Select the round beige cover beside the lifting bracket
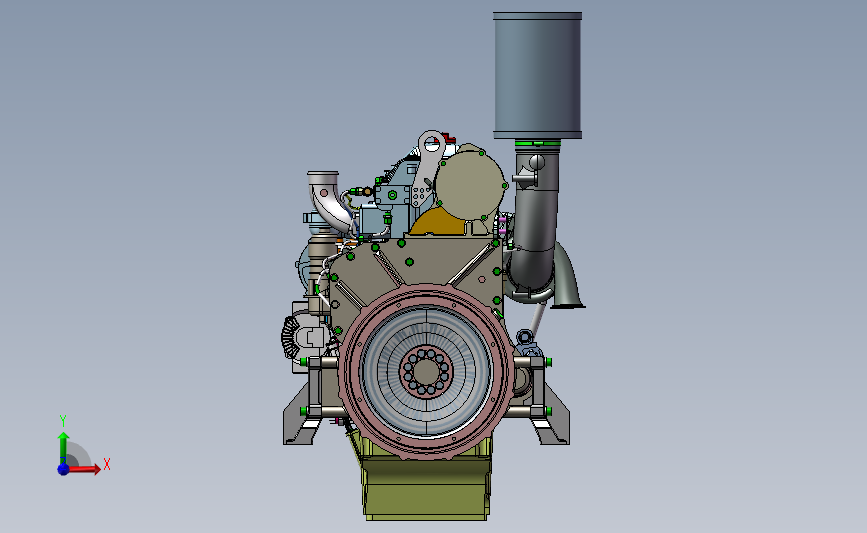The width and height of the screenshot is (867, 533). tap(469, 184)
